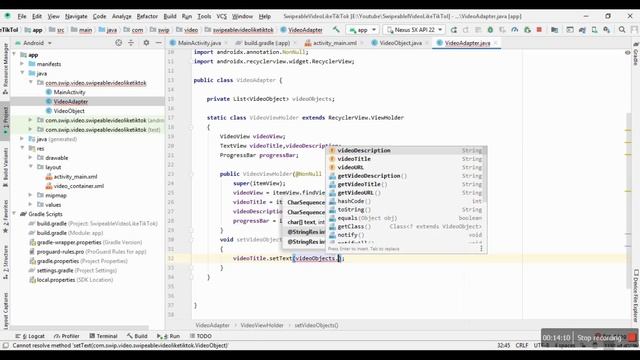Screen dimensions: 640x360
Task: Toggle the Resource Manager side tab
Action: tap(5, 69)
